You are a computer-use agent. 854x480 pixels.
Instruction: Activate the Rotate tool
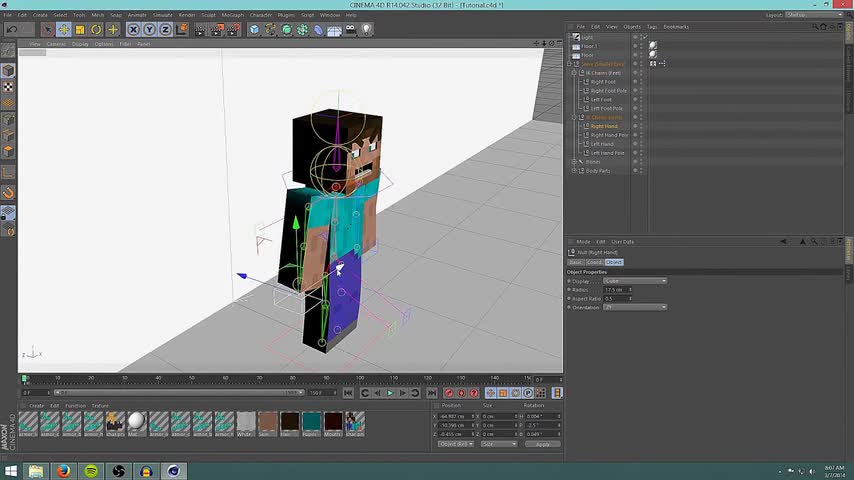[x=96, y=29]
